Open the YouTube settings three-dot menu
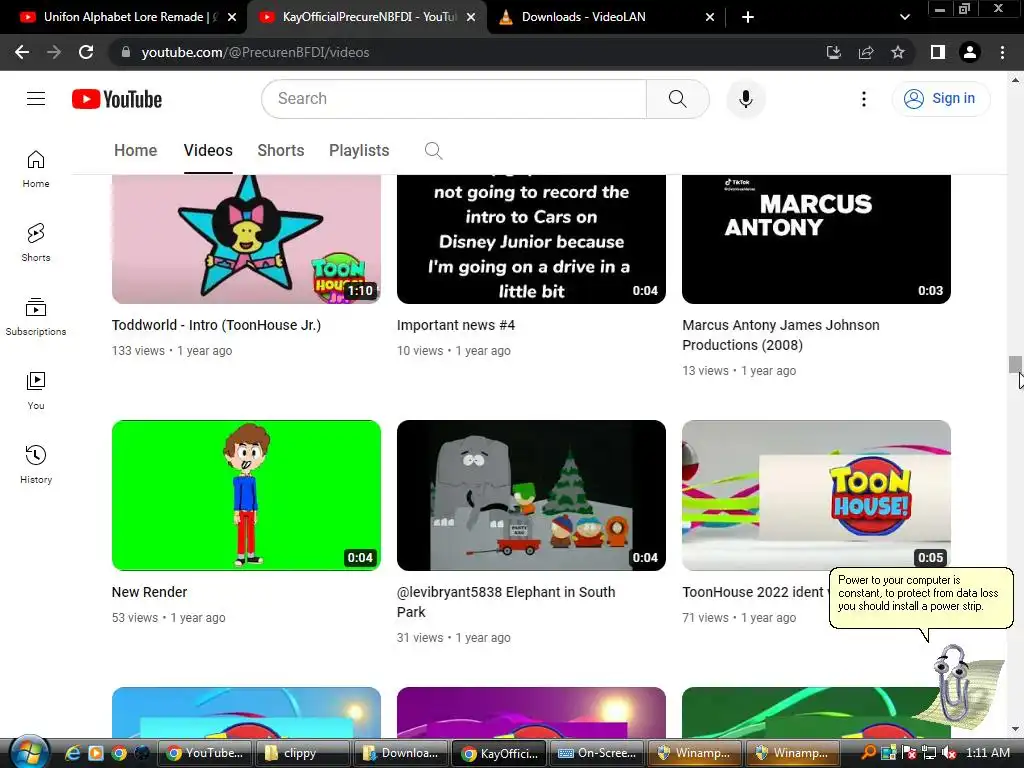The width and height of the screenshot is (1024, 768). (863, 99)
